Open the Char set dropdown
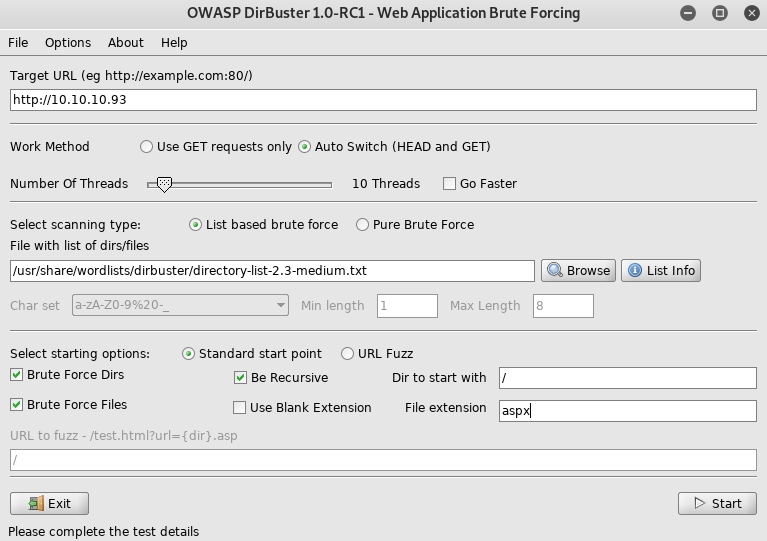Screen dimensions: 767x541 pos(180,305)
